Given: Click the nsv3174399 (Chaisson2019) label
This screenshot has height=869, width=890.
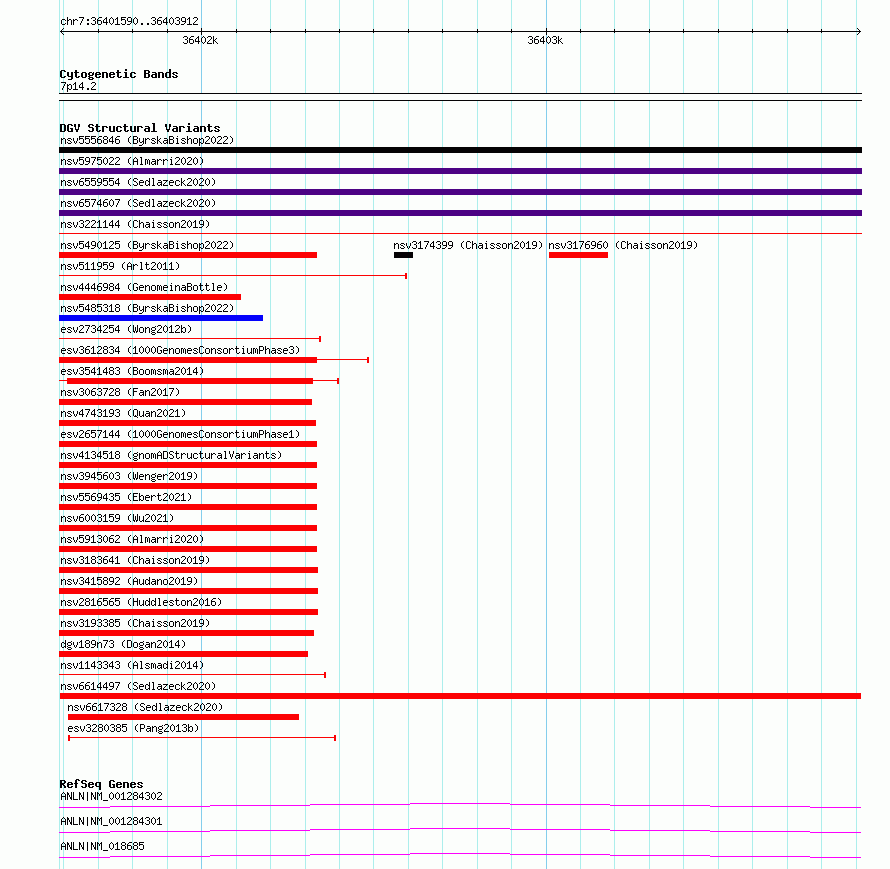Looking at the screenshot, I should pos(468,245).
